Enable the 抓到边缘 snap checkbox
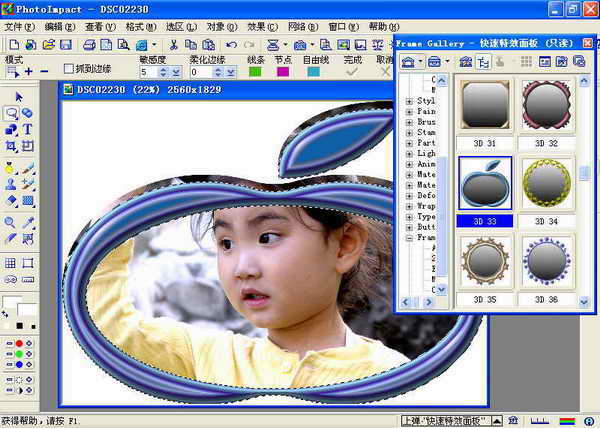This screenshot has height=428, width=600. [x=69, y=70]
